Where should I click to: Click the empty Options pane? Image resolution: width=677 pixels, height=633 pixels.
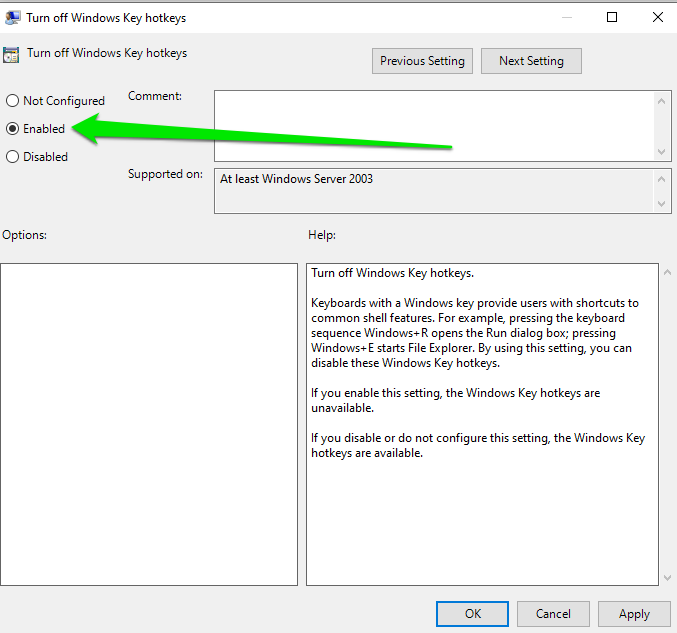tap(149, 424)
